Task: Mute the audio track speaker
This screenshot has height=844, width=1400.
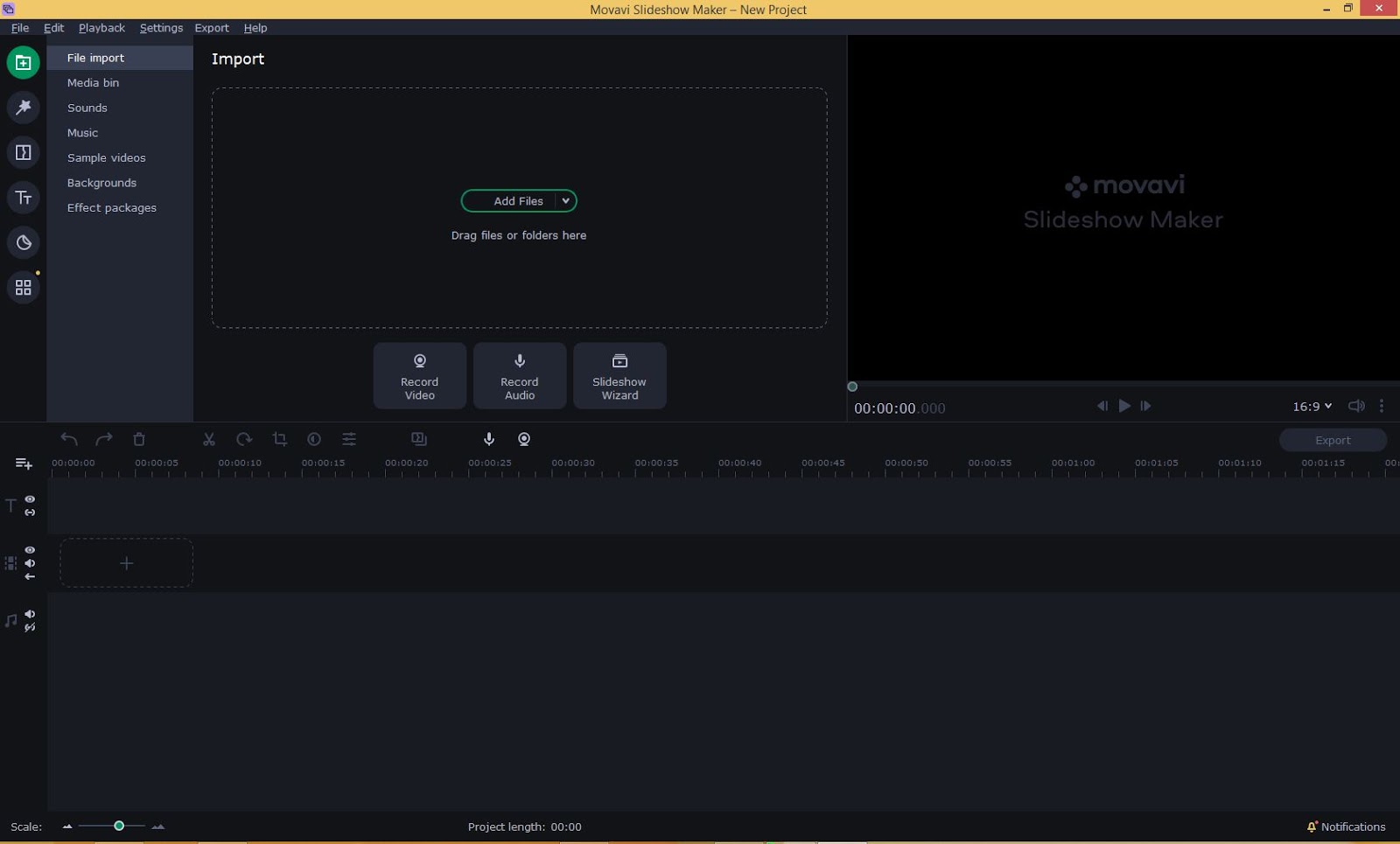Action: pyautogui.click(x=30, y=614)
